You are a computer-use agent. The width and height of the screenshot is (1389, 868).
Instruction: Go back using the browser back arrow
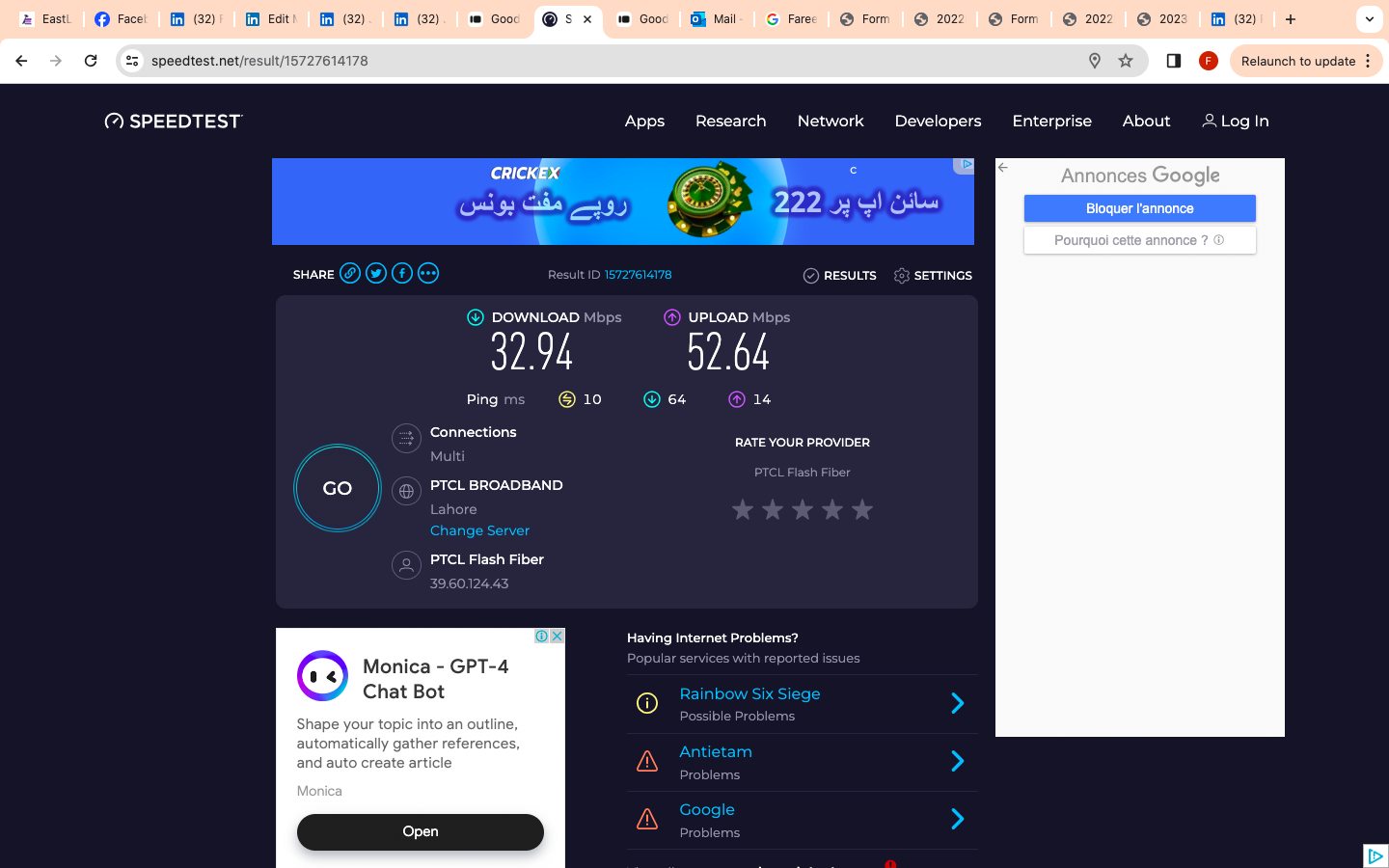pos(21,61)
